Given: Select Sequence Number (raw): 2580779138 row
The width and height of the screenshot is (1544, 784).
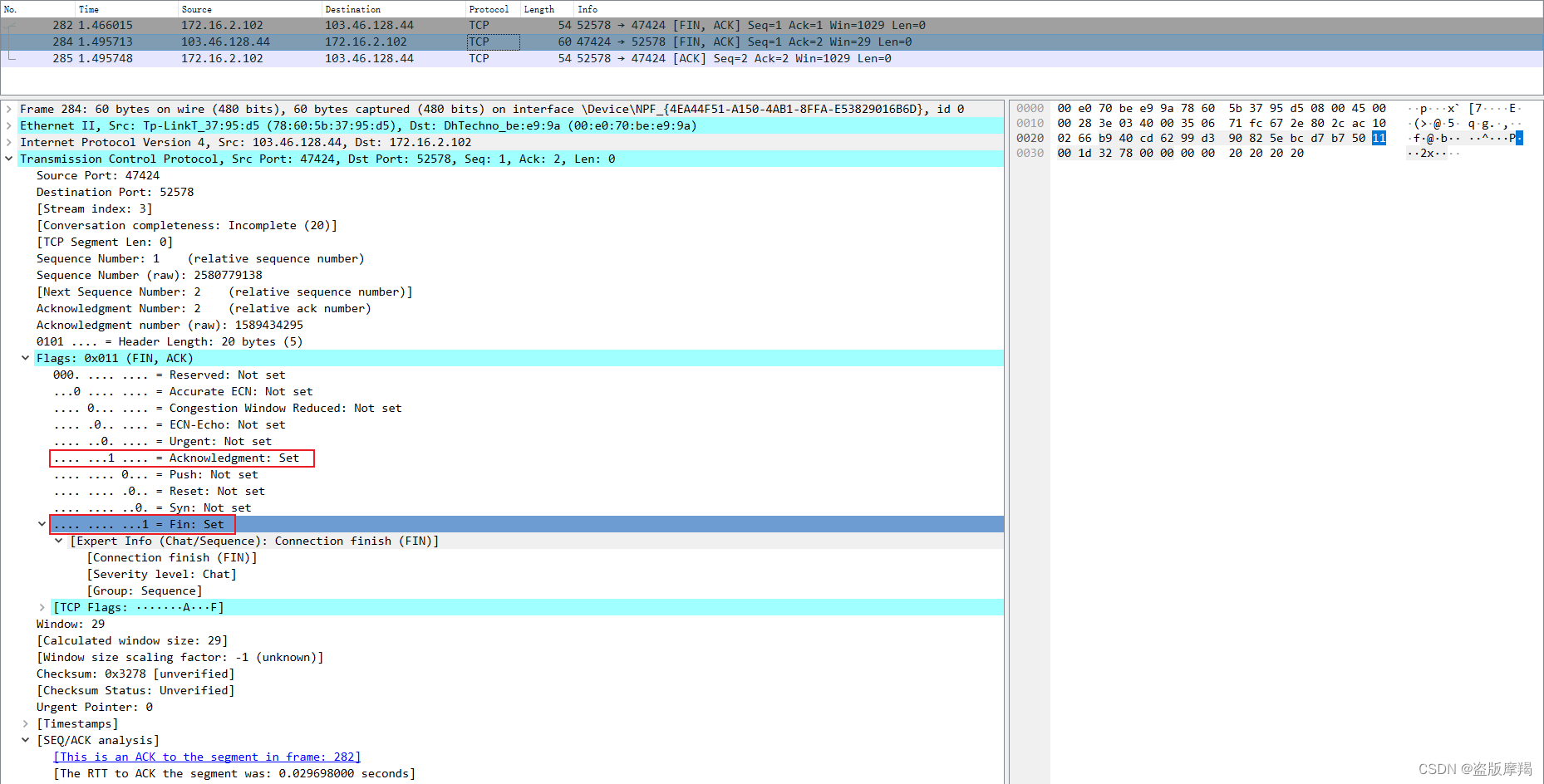Looking at the screenshot, I should pyautogui.click(x=150, y=275).
